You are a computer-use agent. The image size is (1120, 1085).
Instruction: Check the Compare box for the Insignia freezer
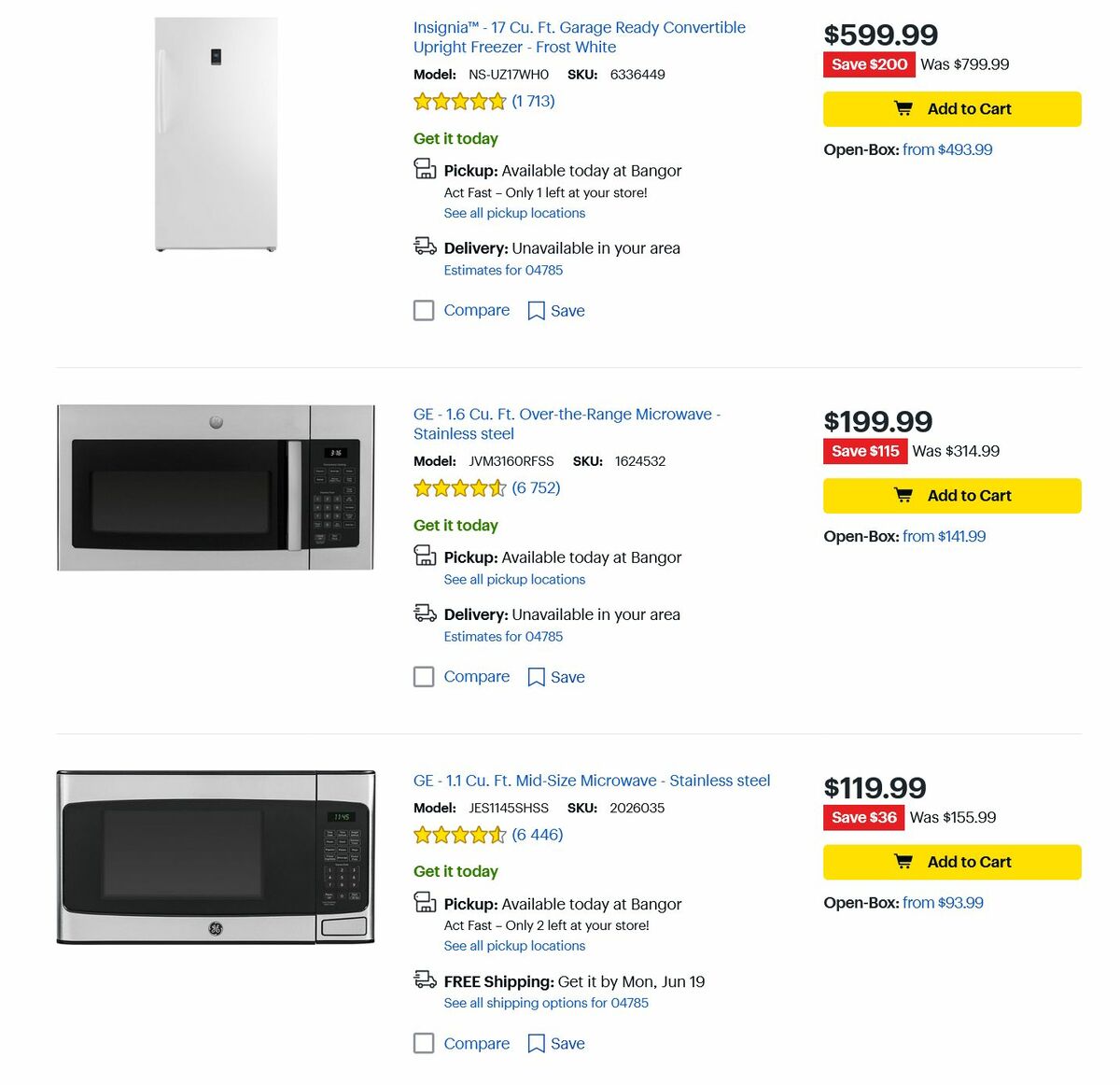(424, 310)
